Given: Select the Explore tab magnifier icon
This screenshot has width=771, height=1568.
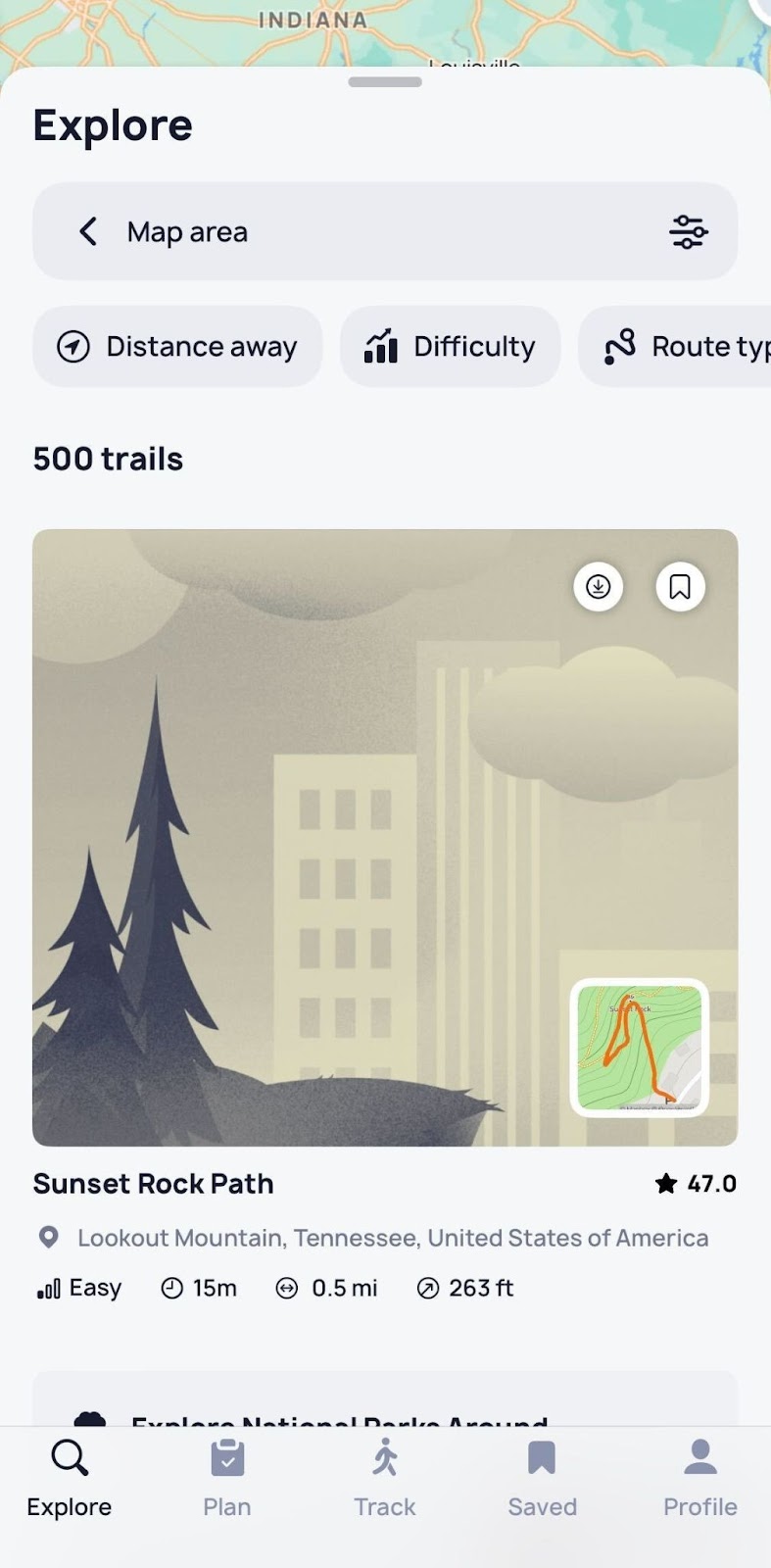Looking at the screenshot, I should [70, 1458].
